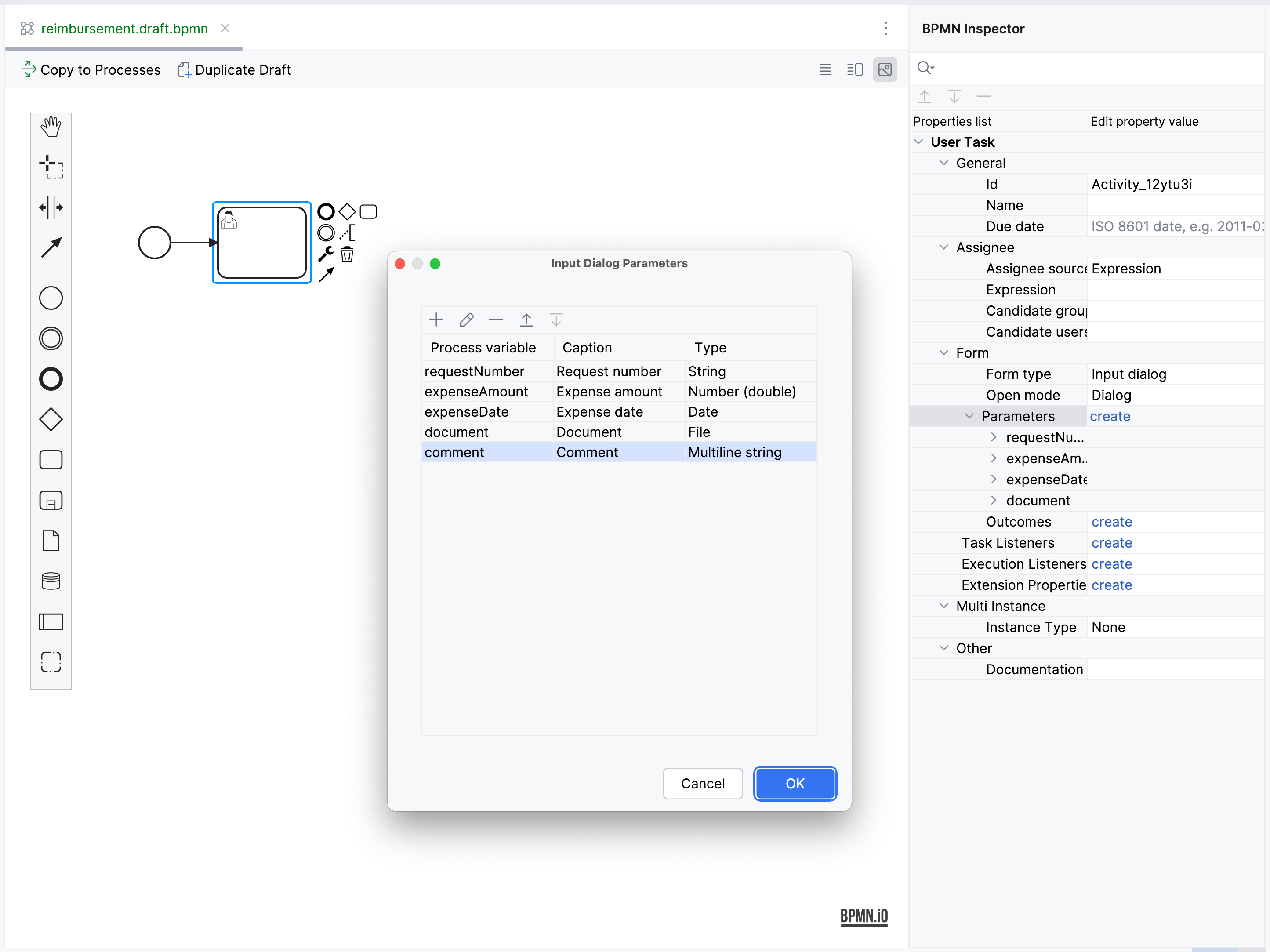Collapse the Form section in the inspector

point(943,352)
